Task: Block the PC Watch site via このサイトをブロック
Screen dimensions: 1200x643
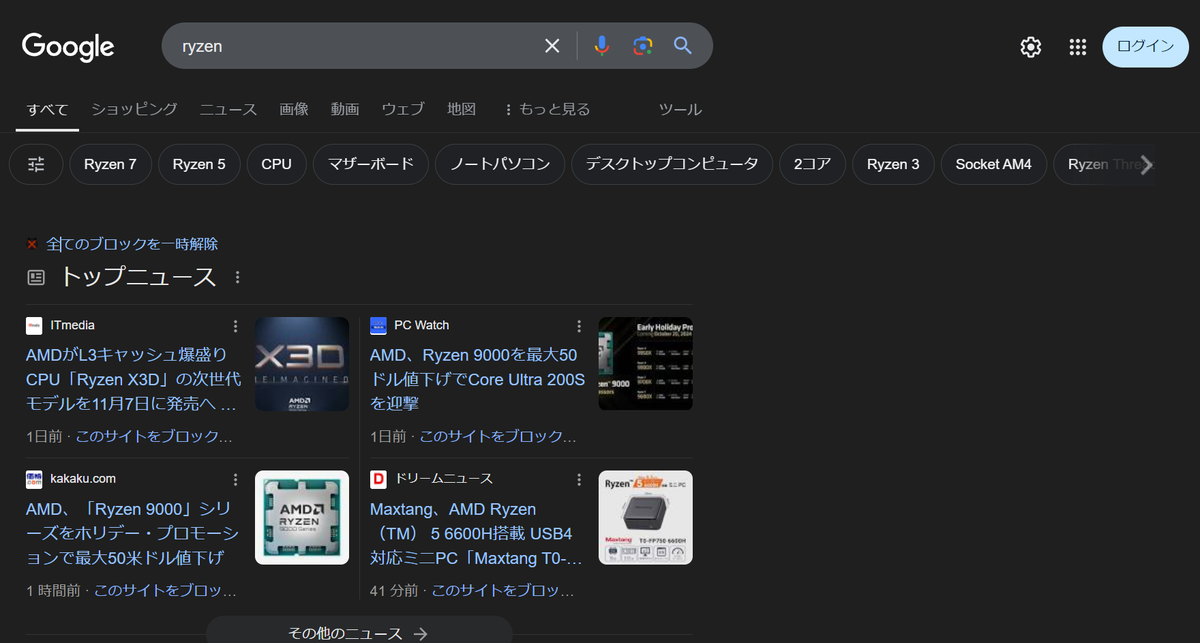Action: (x=497, y=437)
